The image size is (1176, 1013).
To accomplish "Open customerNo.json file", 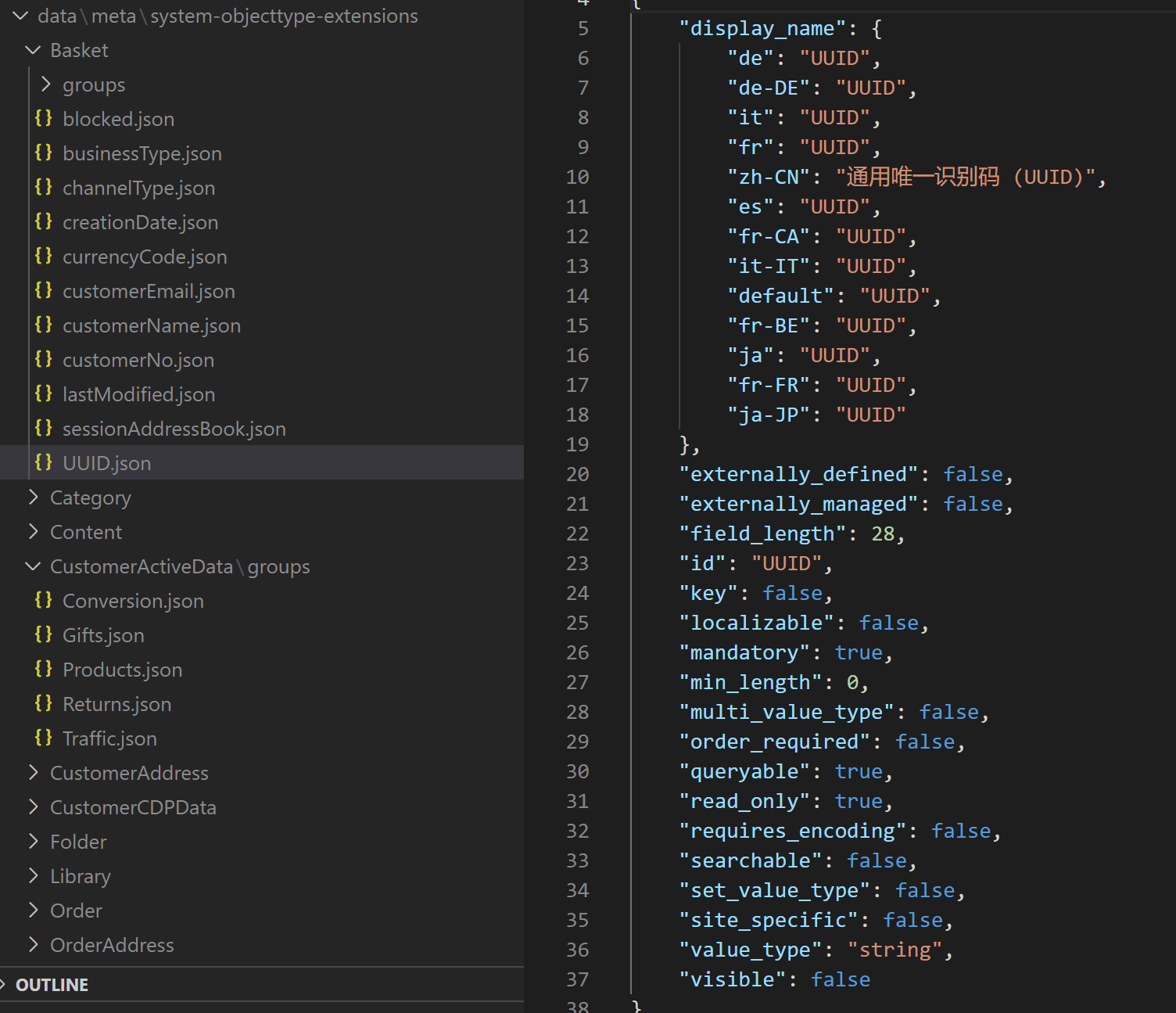I will pos(138,360).
